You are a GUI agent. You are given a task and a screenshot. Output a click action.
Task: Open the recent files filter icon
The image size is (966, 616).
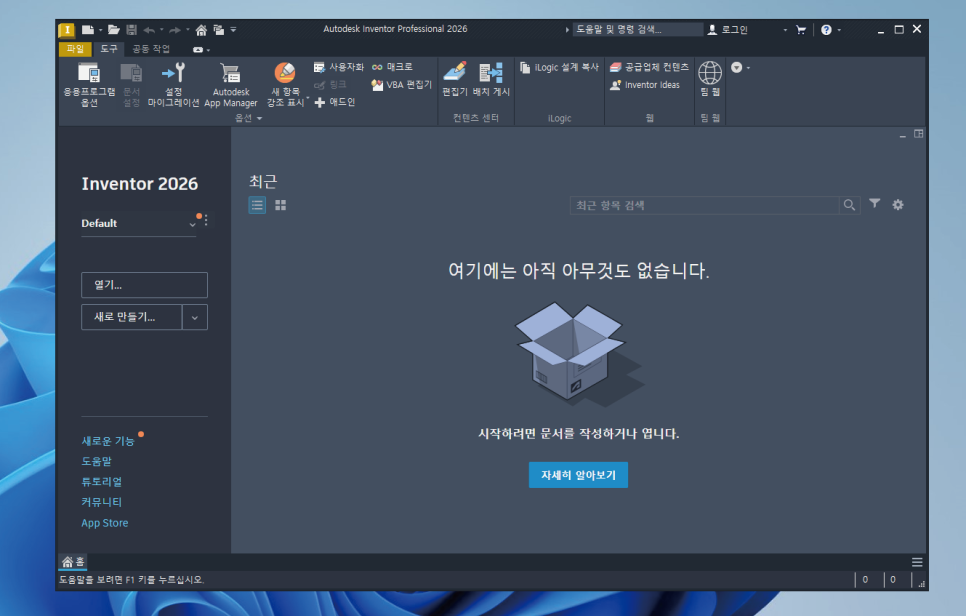pos(874,203)
